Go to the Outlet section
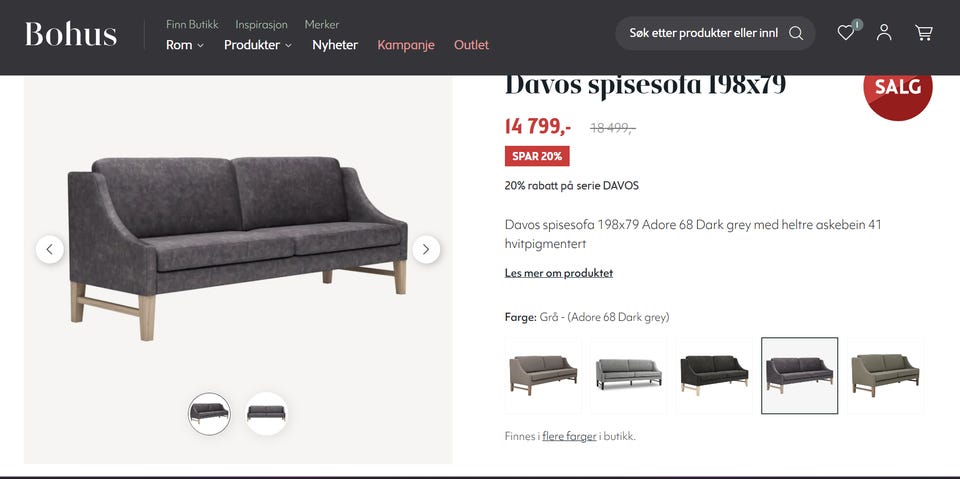 471,45
